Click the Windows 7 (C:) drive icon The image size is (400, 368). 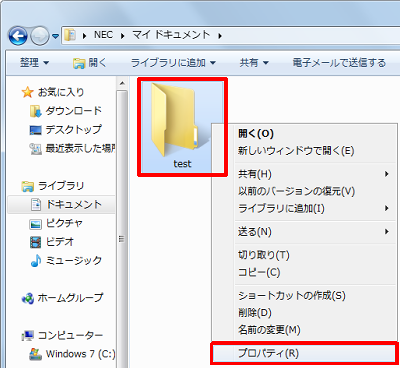point(36,354)
